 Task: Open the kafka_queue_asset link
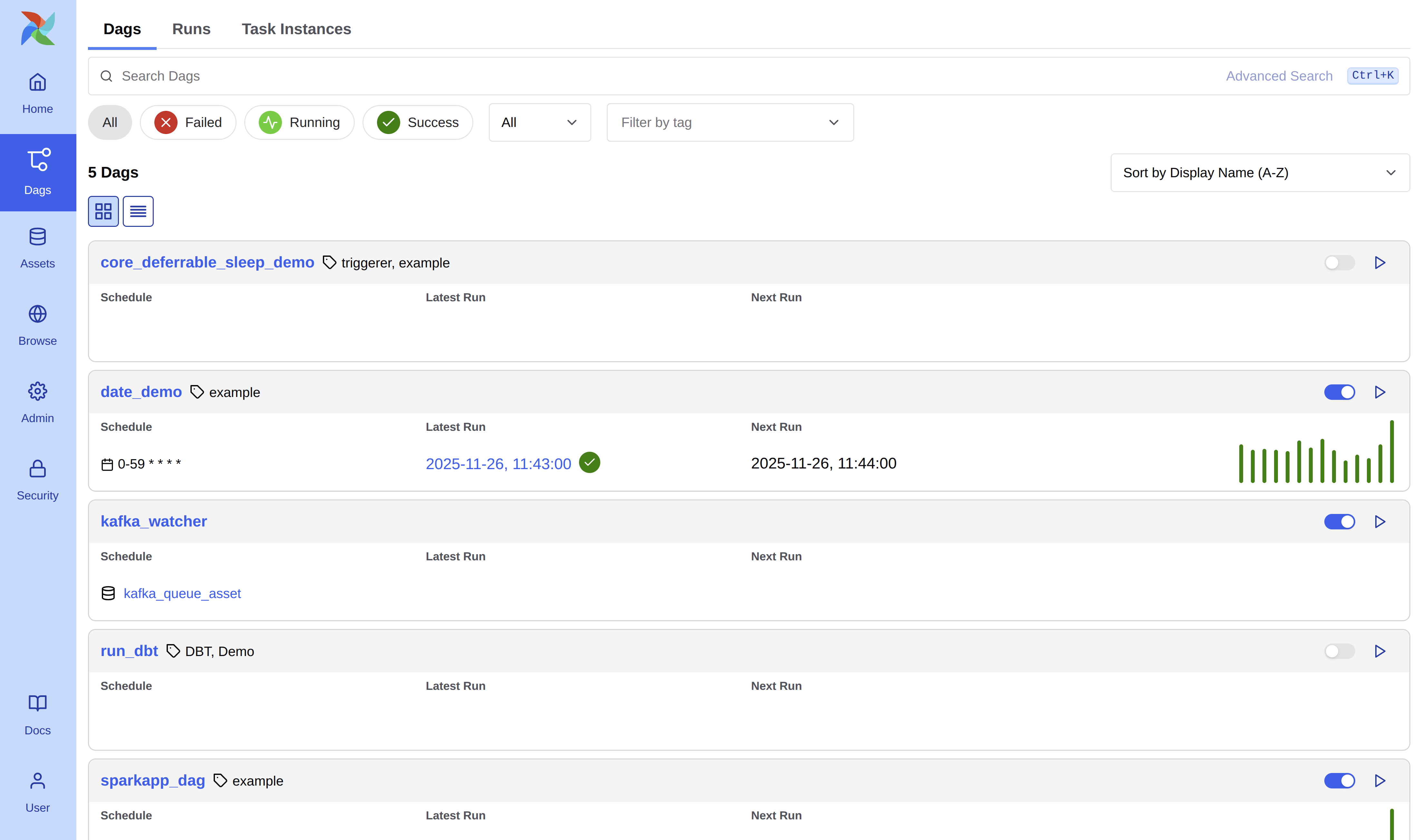tap(182, 593)
